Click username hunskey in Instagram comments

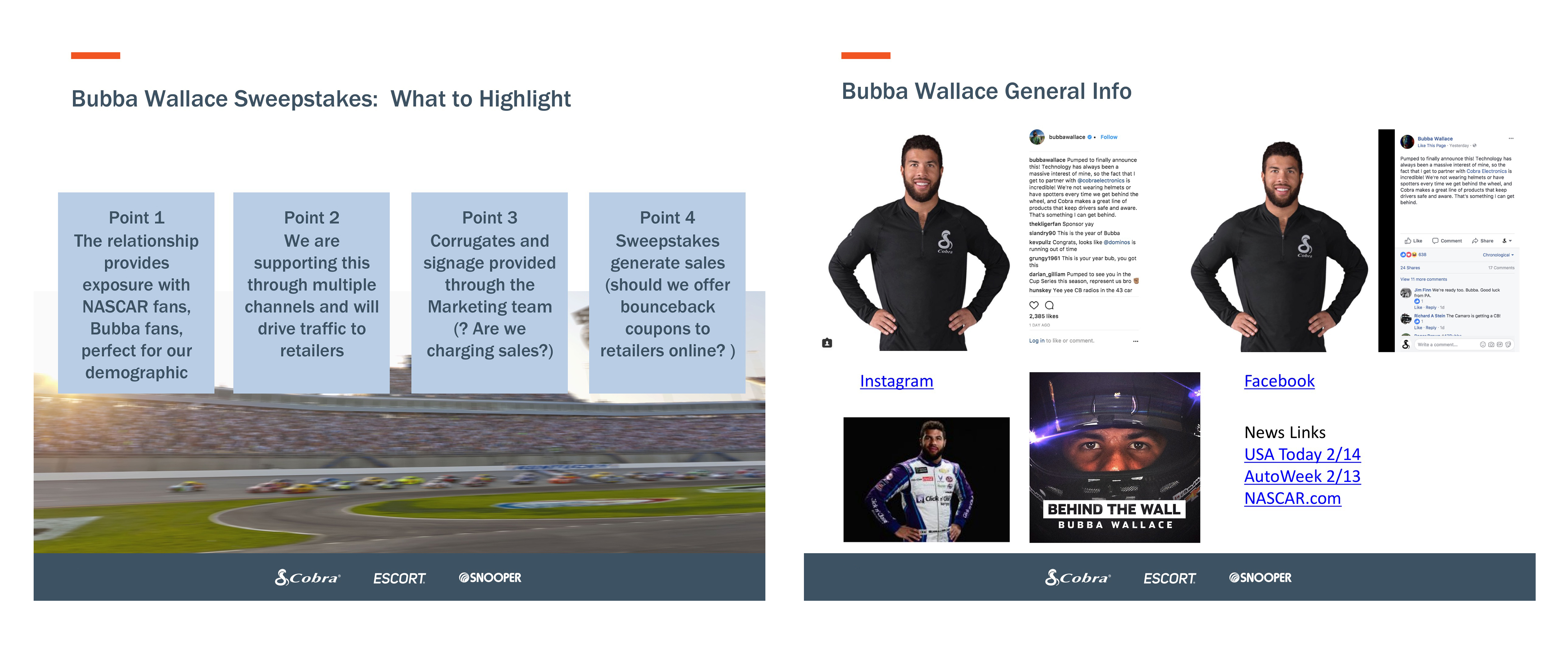coord(1040,290)
